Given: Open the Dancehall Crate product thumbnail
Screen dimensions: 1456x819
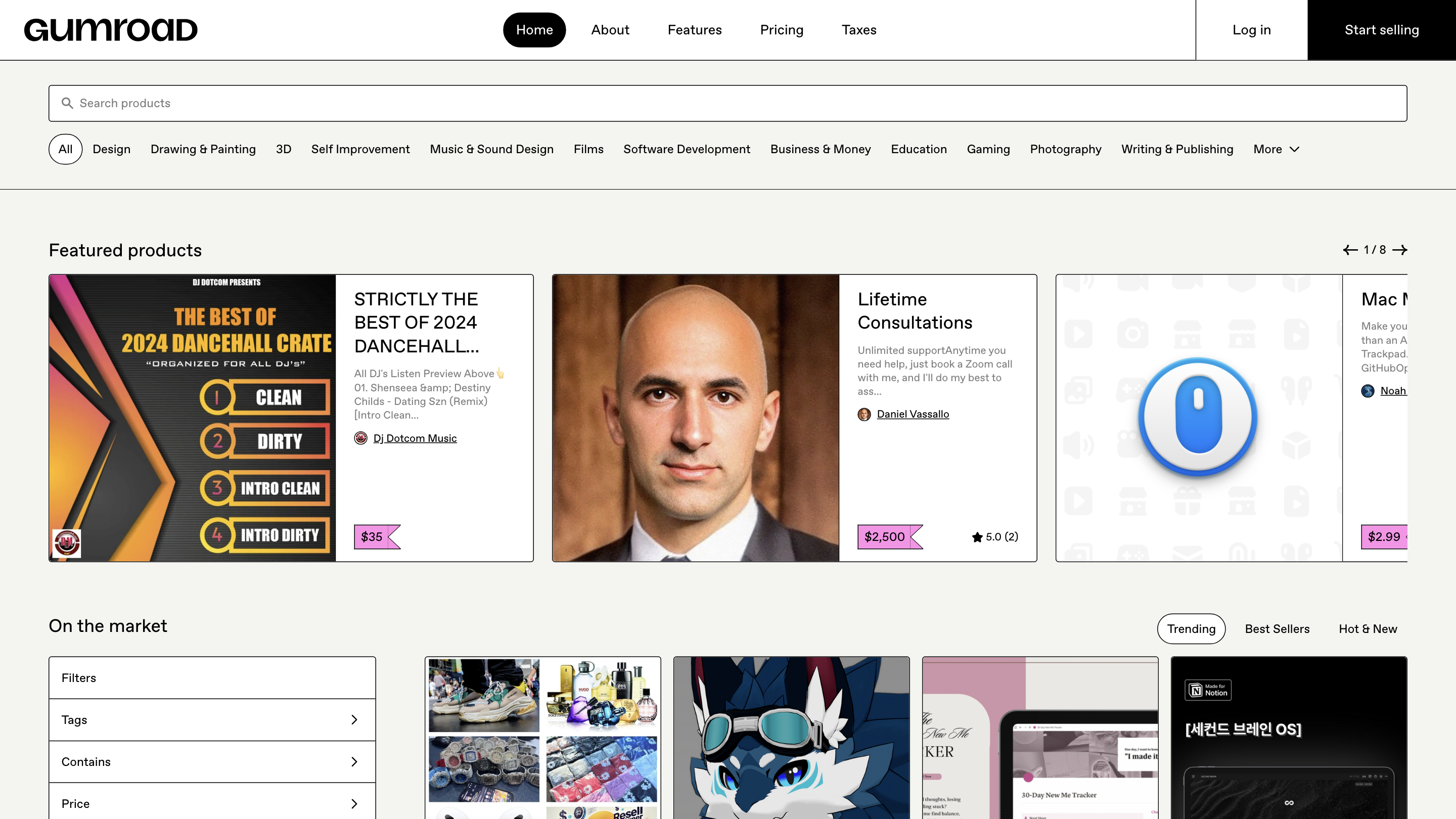Looking at the screenshot, I should pyautogui.click(x=192, y=418).
